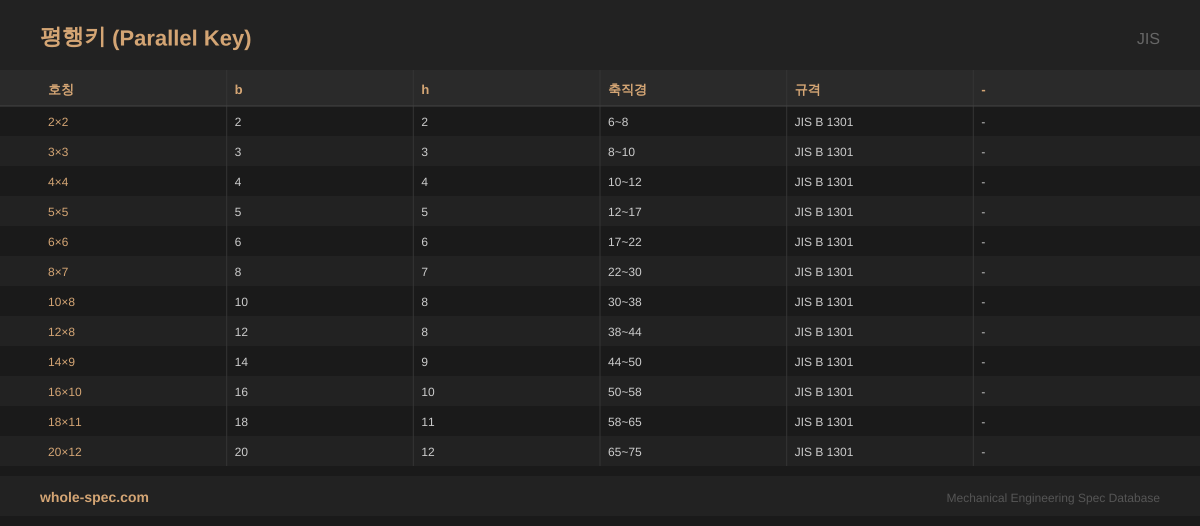The image size is (1200, 526).
Task: Click the 규격 column header
Action: (807, 89)
